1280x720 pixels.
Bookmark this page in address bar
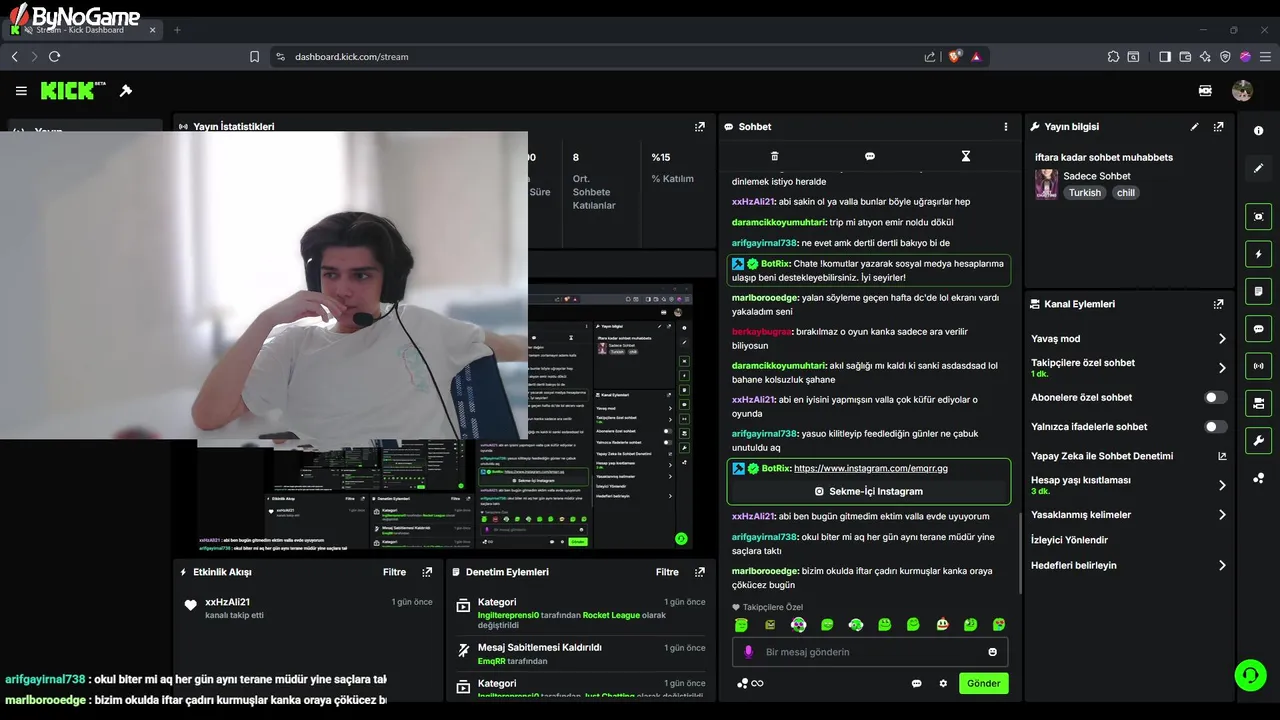[x=254, y=57]
